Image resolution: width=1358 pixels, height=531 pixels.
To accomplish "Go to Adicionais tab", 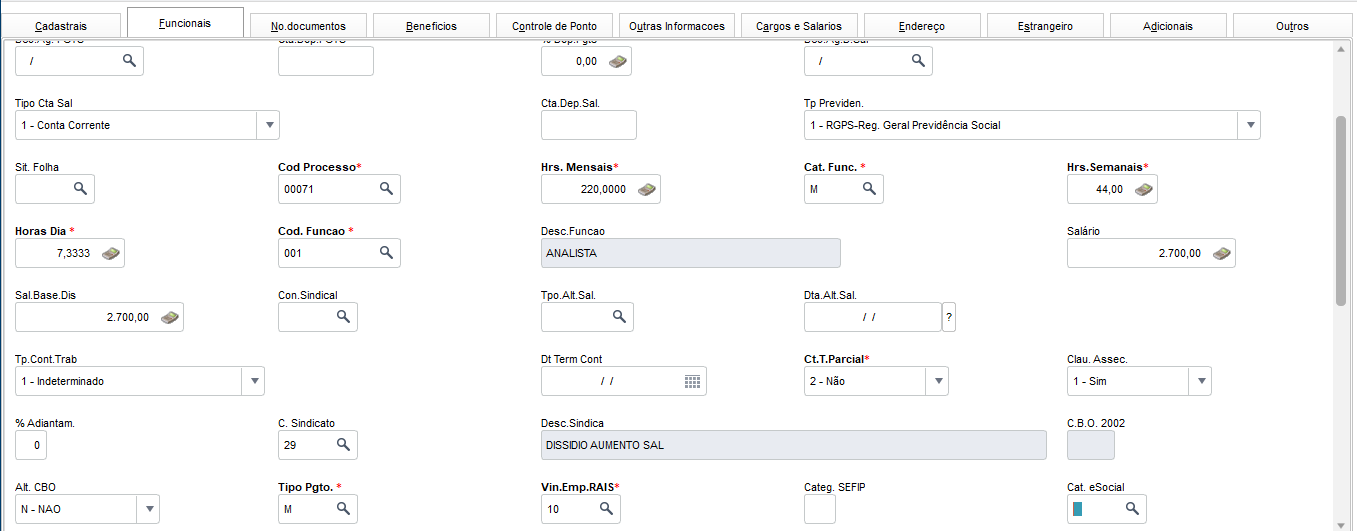I will (1168, 25).
